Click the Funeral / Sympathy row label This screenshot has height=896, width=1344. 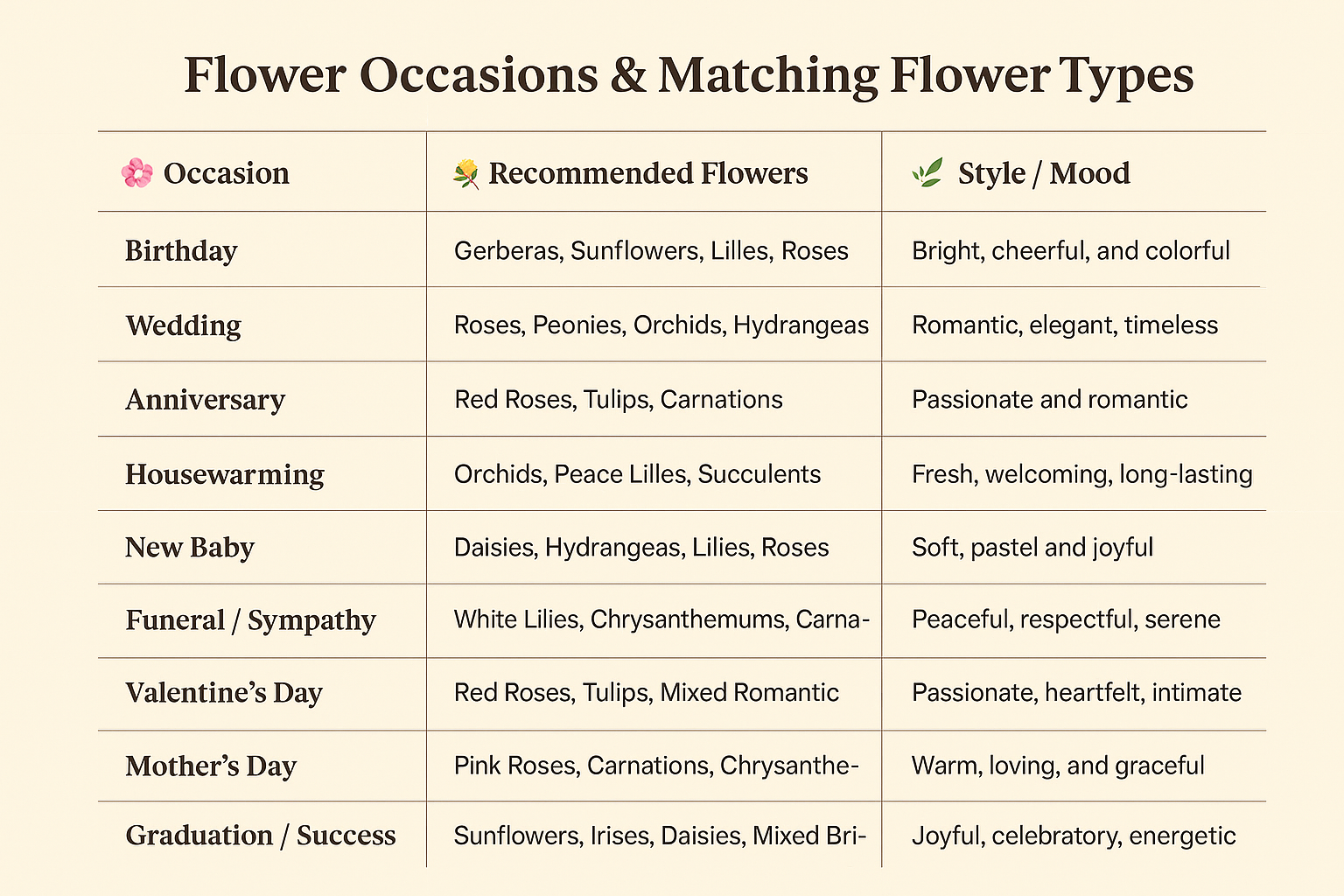point(250,620)
